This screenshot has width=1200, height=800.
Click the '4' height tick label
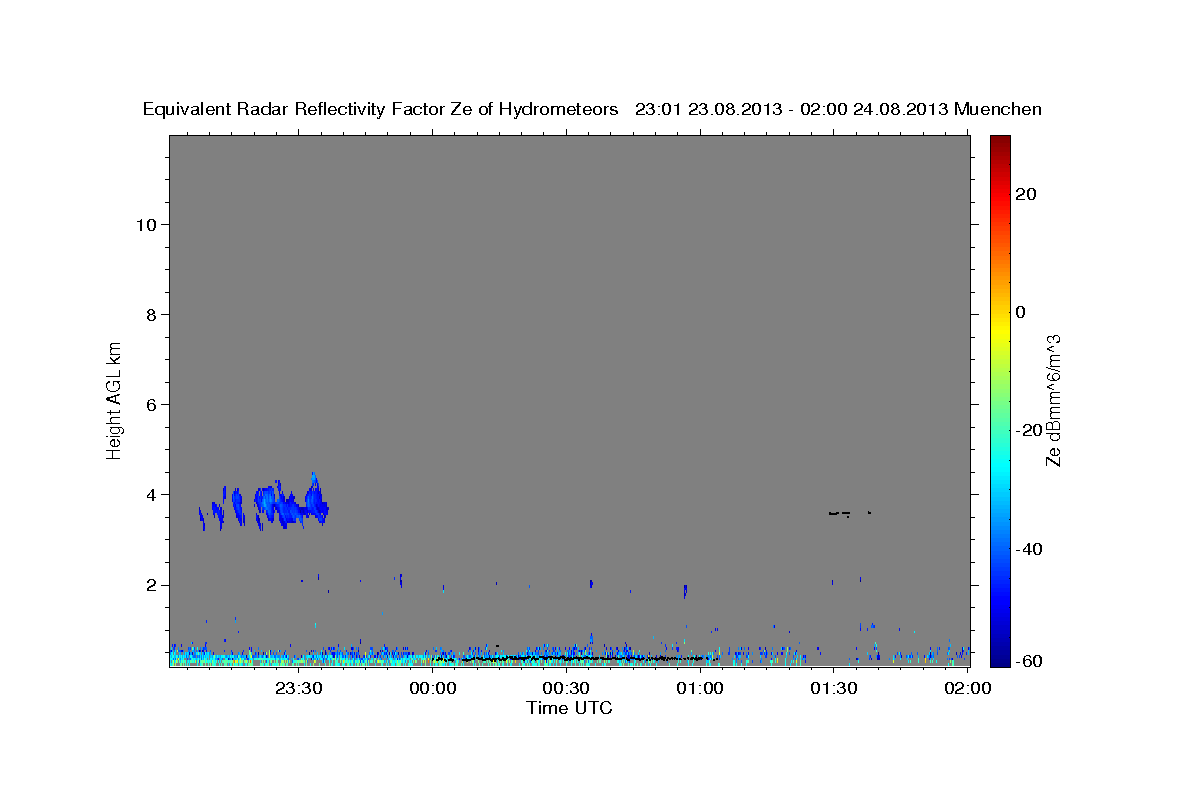(152, 494)
